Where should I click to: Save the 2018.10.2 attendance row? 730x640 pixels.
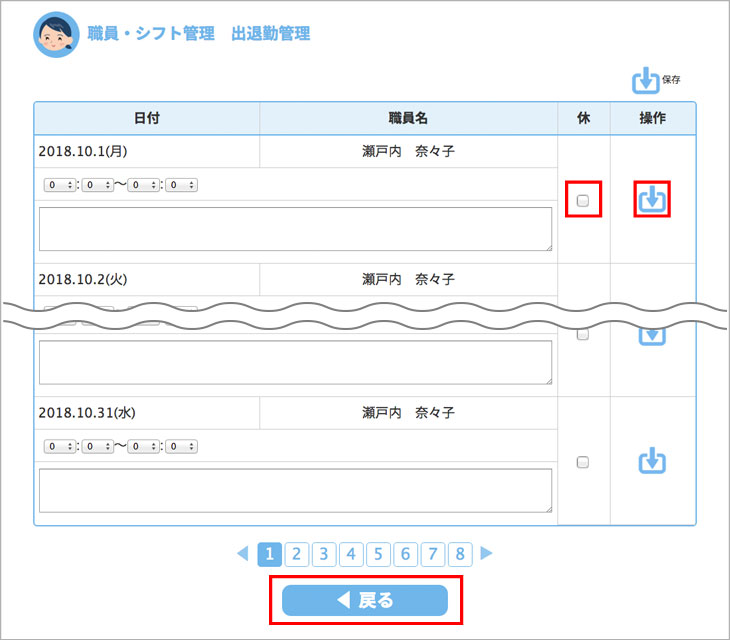click(652, 334)
